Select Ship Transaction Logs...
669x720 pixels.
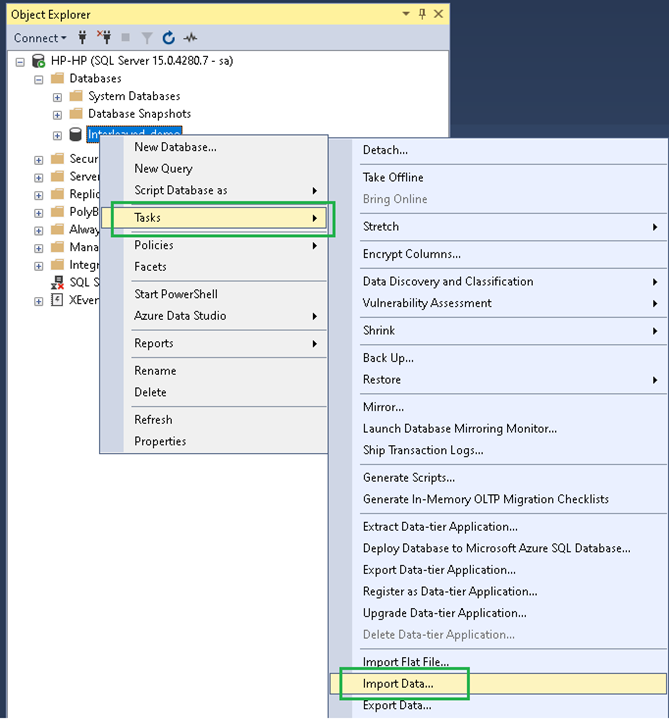(498, 450)
